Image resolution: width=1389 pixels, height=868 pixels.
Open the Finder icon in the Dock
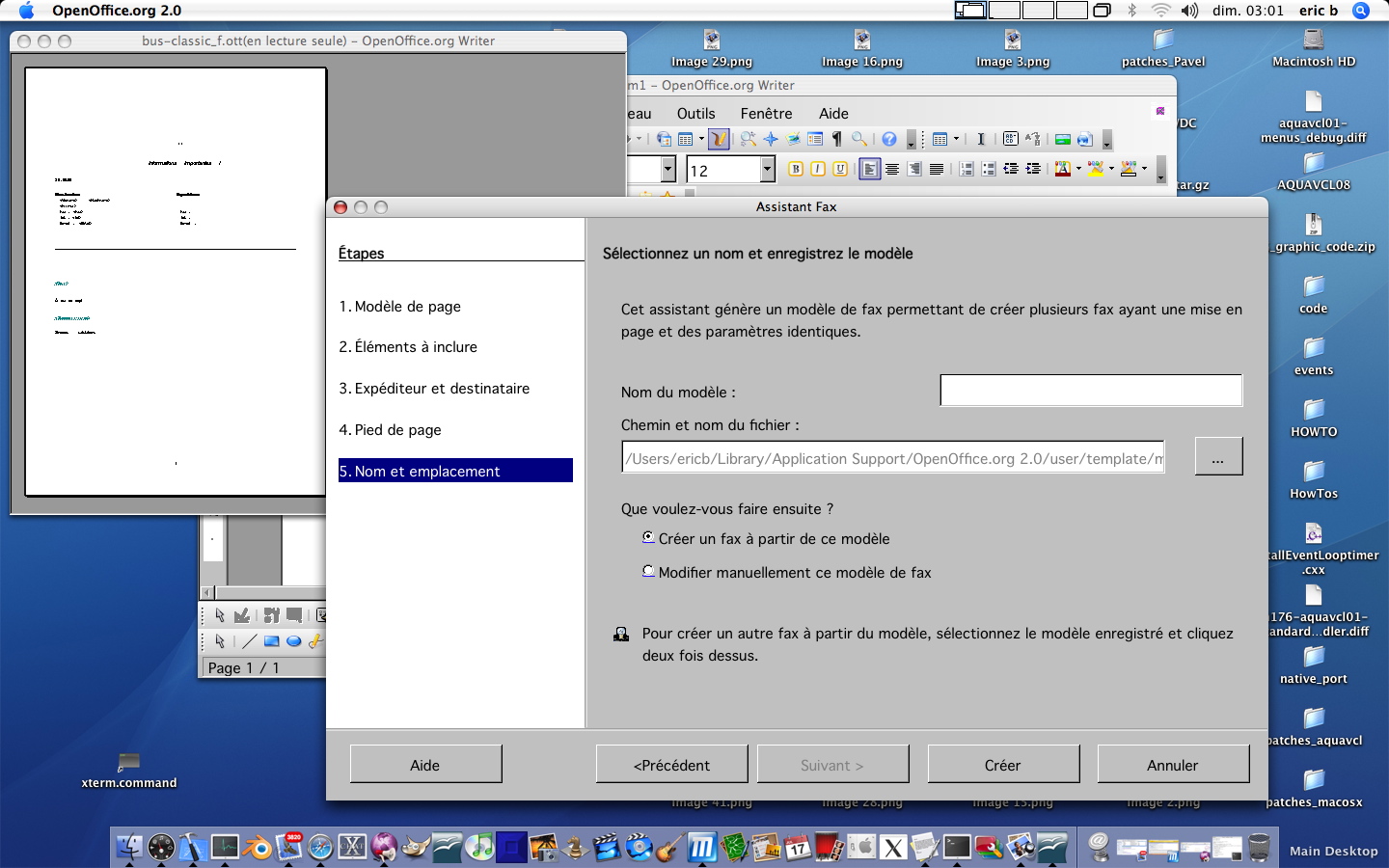(x=129, y=848)
